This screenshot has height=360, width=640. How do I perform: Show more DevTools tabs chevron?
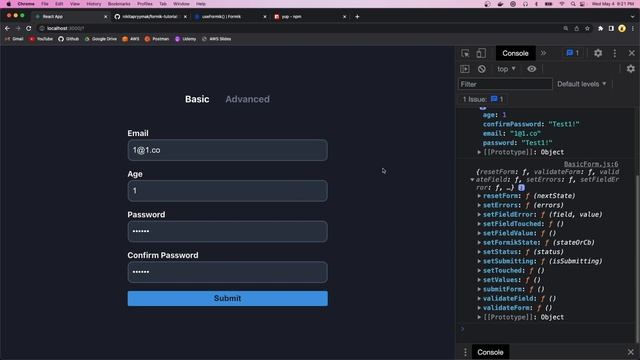[543, 53]
